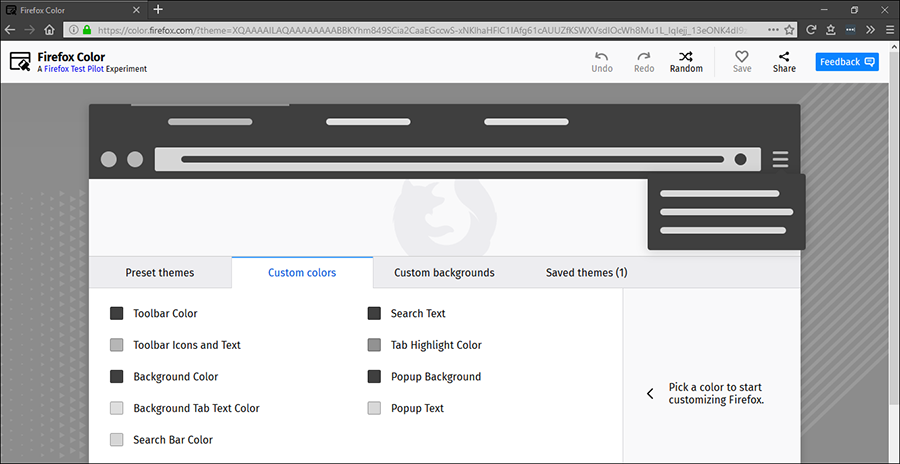900x464 pixels.
Task: Go back with browser back arrow
Action: [10, 30]
